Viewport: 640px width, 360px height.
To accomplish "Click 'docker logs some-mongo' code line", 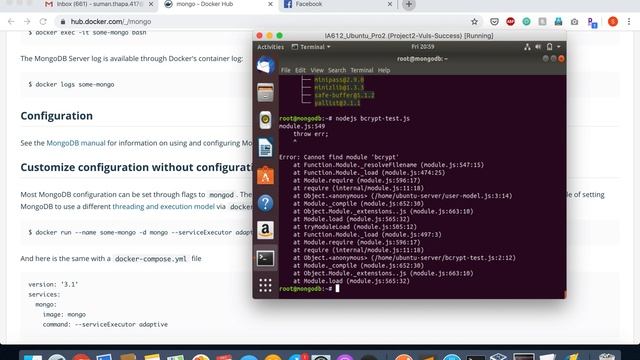I will click(x=71, y=84).
